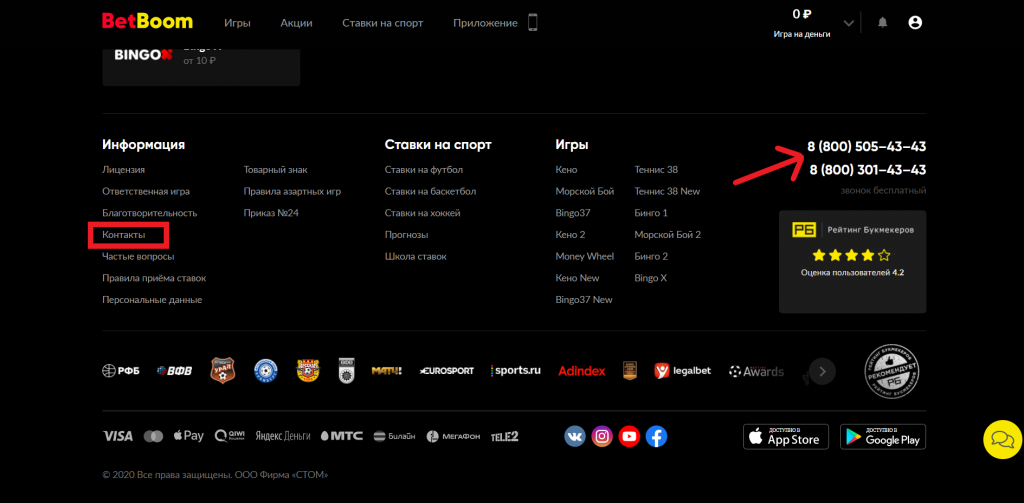Click the РФБ partner logo
Viewport: 1024px width, 503px height.
121,371
